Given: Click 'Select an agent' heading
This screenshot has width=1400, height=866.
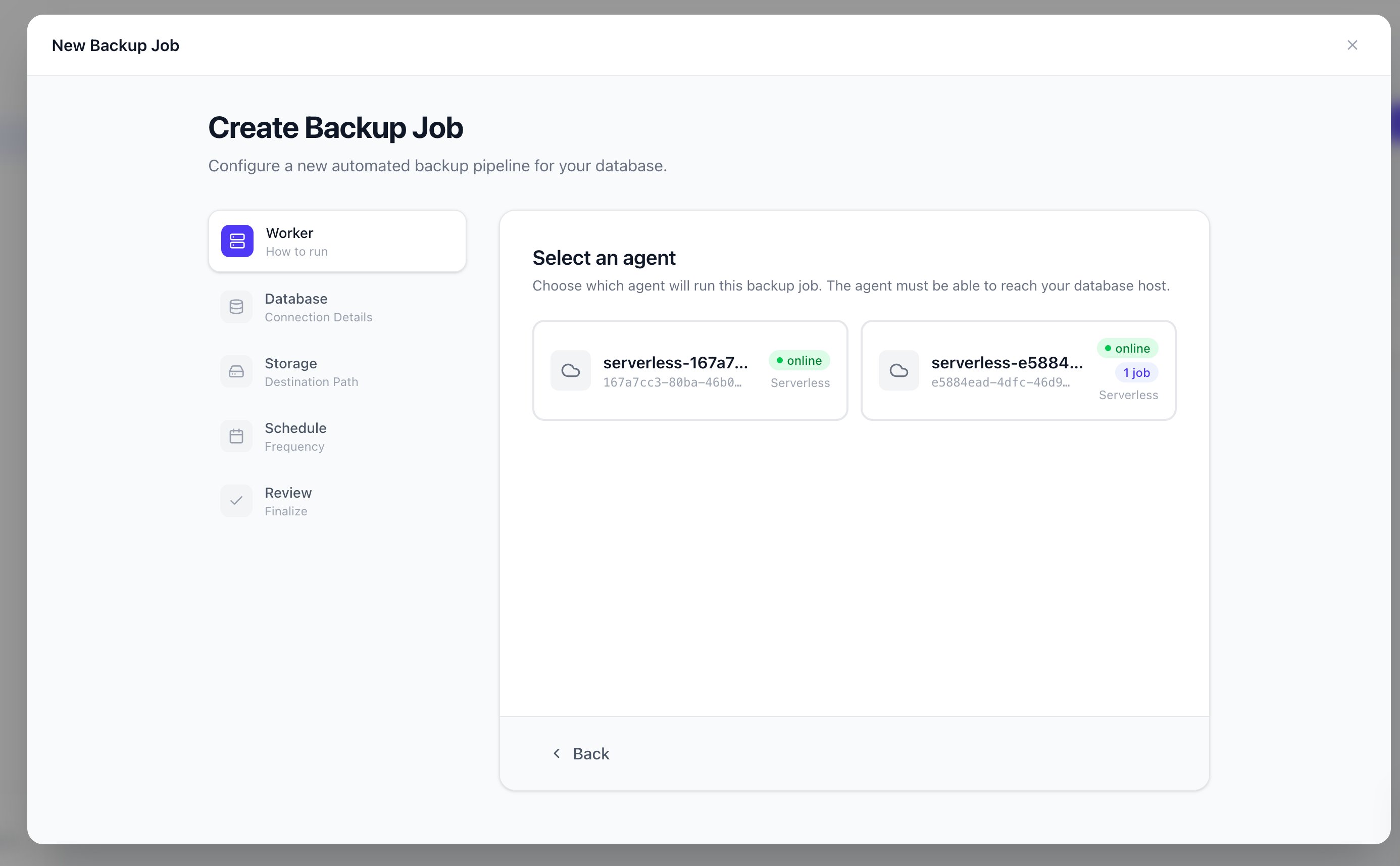Looking at the screenshot, I should (604, 258).
